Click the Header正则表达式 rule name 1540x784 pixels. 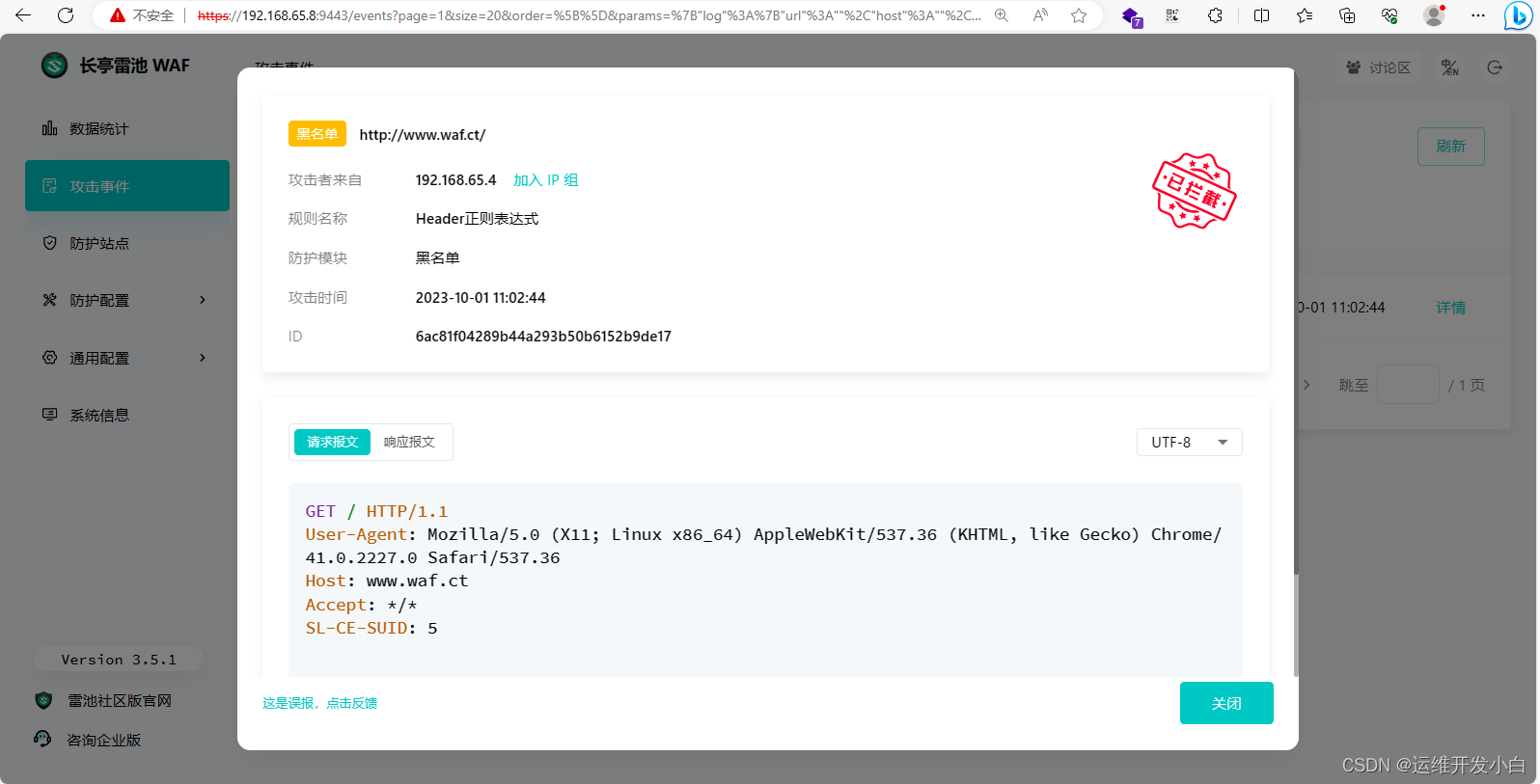477,219
